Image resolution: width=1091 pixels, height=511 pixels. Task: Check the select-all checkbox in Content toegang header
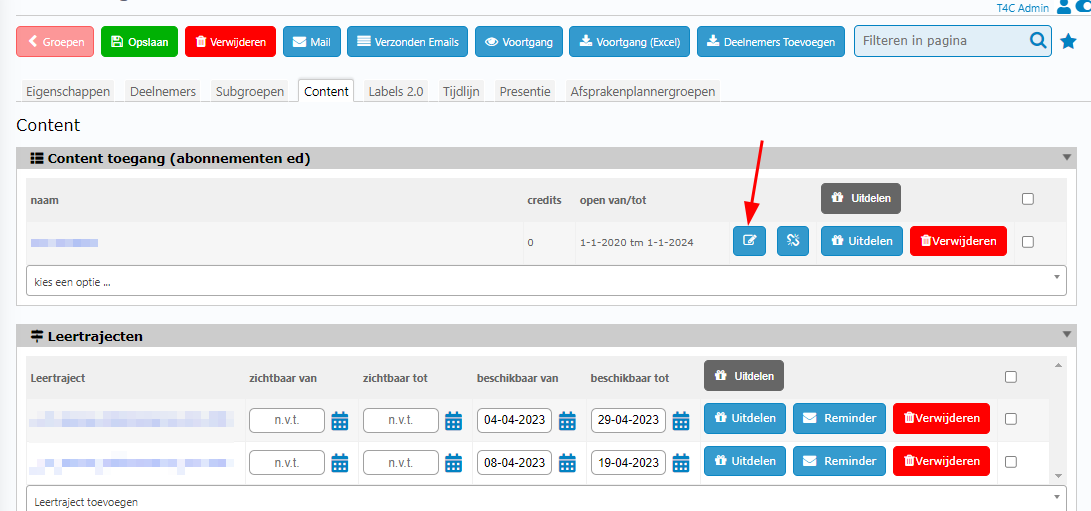pos(1028,199)
